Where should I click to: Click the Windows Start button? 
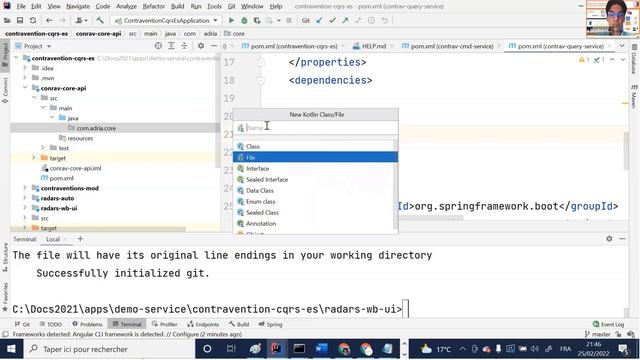11,349
